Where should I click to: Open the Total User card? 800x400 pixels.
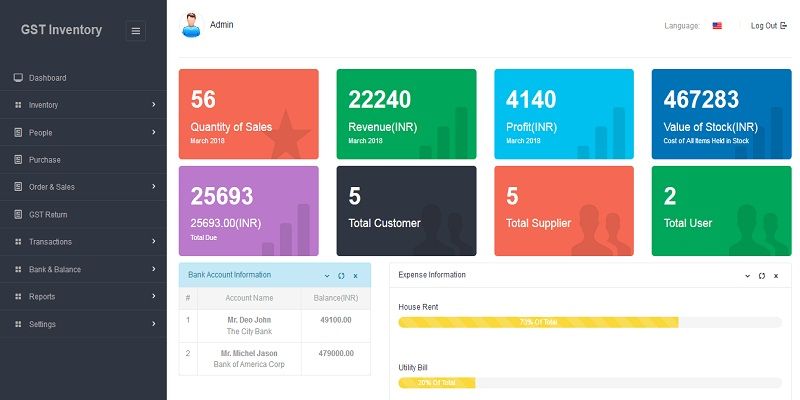click(721, 211)
